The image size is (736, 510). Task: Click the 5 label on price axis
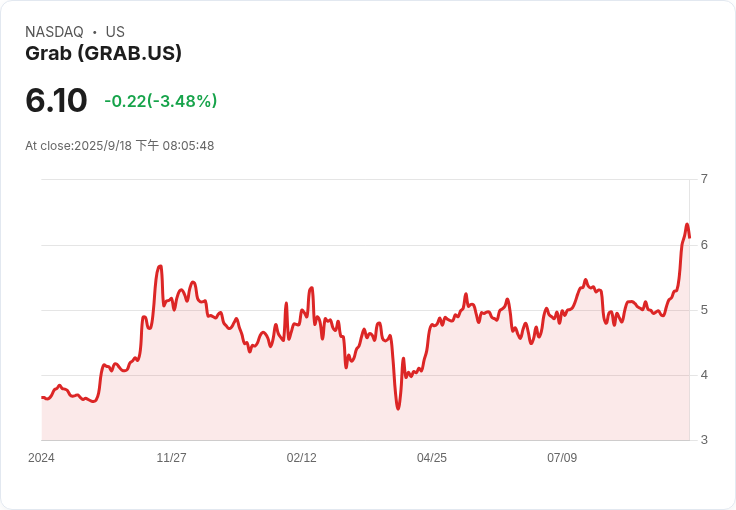pyautogui.click(x=704, y=310)
